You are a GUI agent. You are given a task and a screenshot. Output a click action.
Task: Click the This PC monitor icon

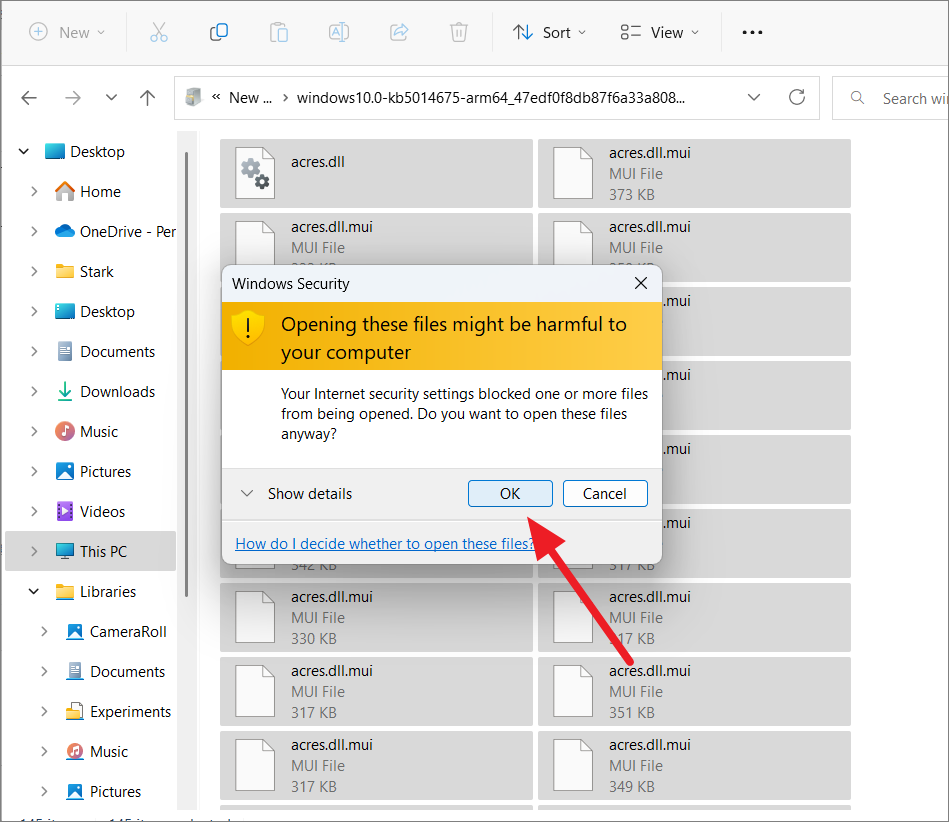65,551
